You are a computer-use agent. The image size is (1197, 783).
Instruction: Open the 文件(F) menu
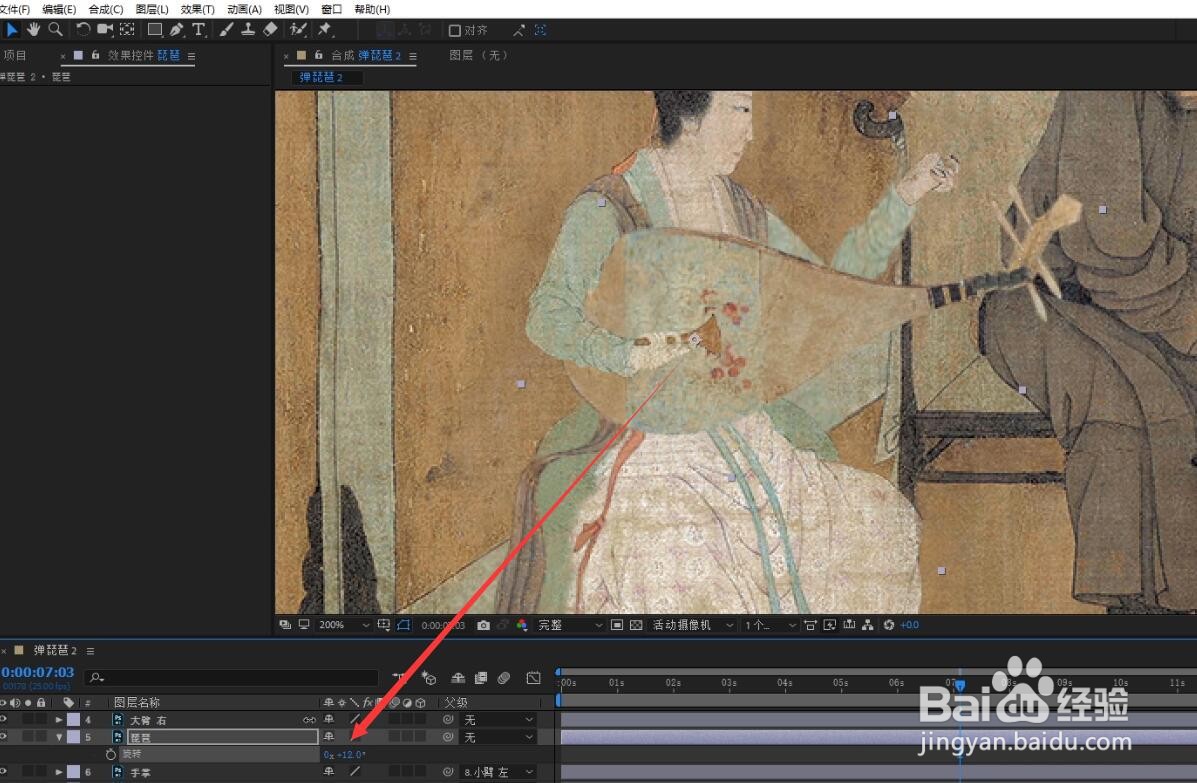coord(15,9)
